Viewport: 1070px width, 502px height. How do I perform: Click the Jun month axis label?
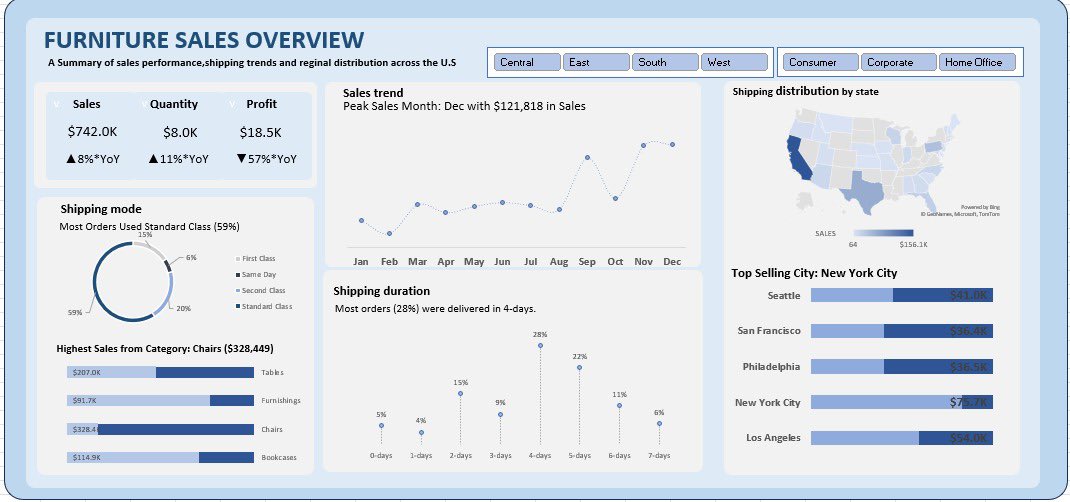pos(502,261)
